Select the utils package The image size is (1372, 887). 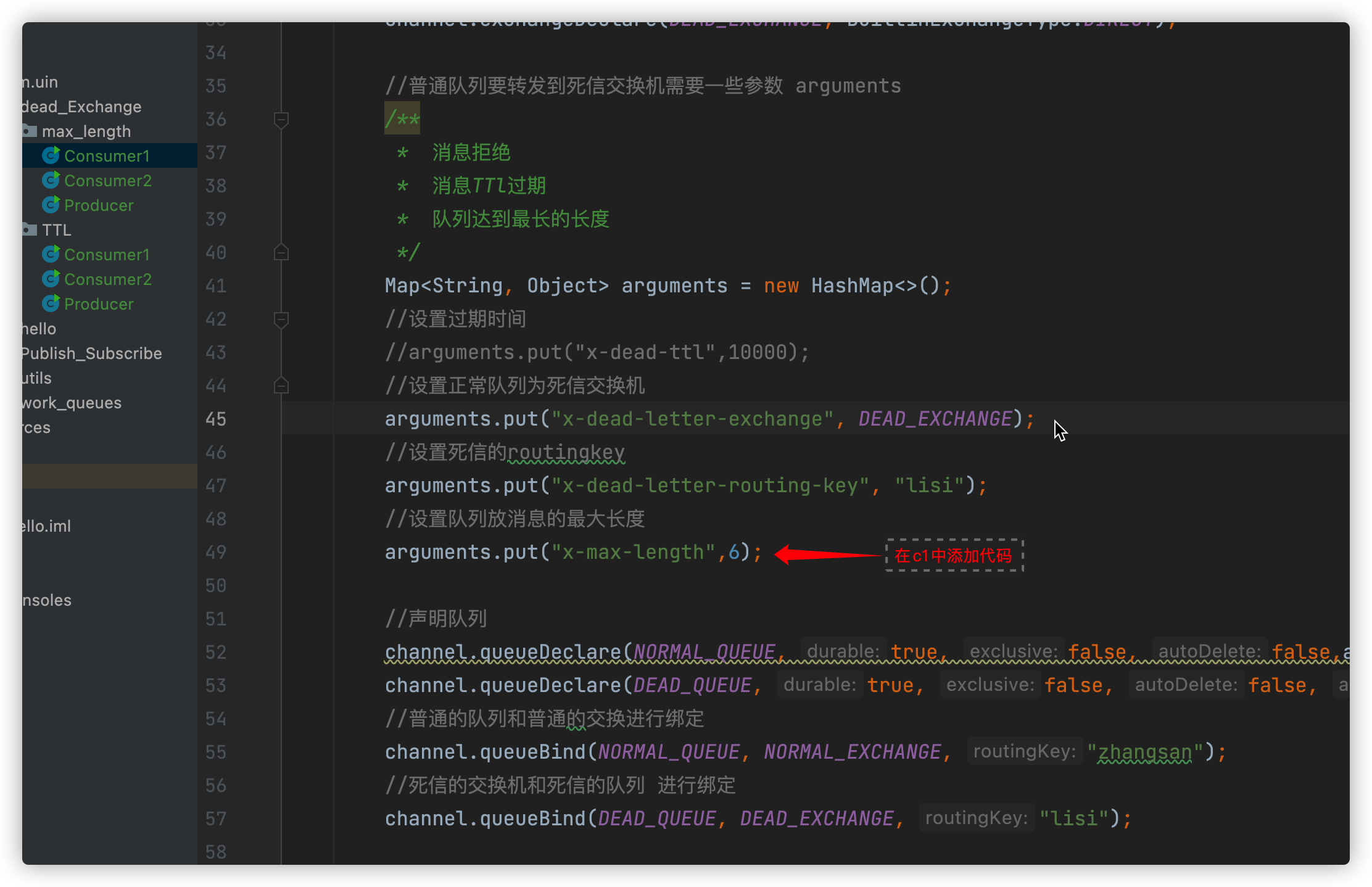[37, 378]
